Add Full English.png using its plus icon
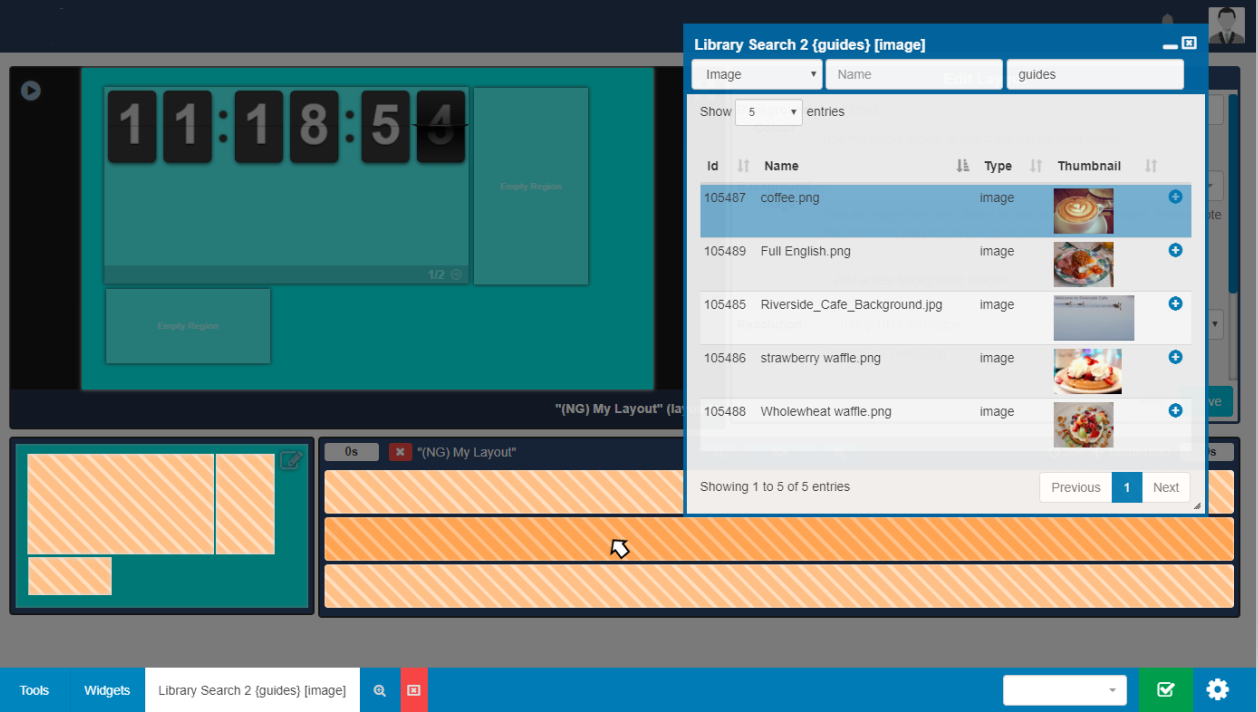The image size is (1258, 712). point(1175,250)
